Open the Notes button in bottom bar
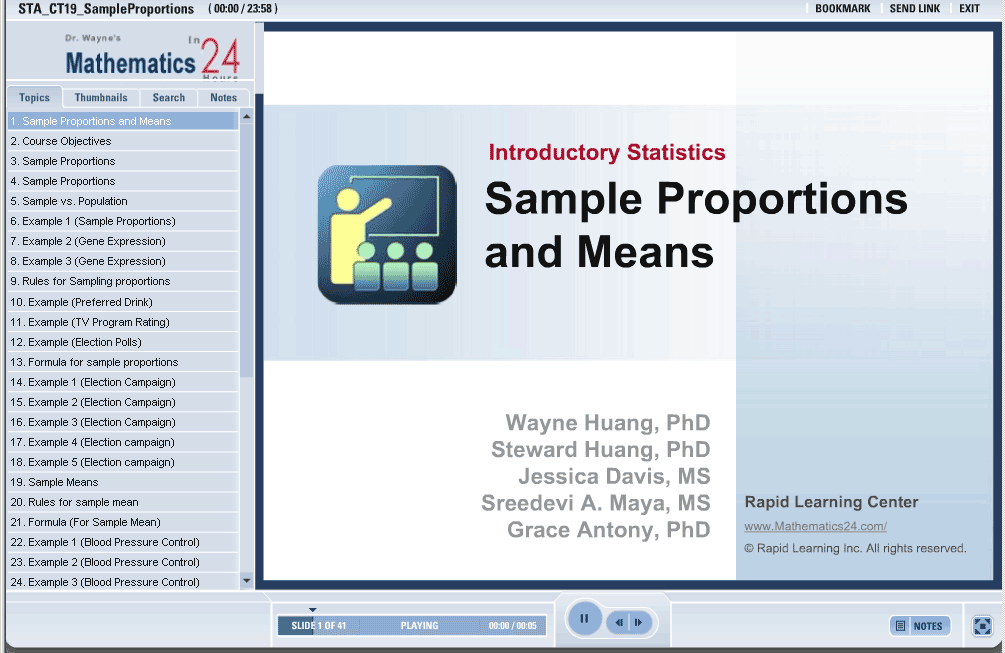Viewport: 1005px width, 653px height. (x=919, y=626)
